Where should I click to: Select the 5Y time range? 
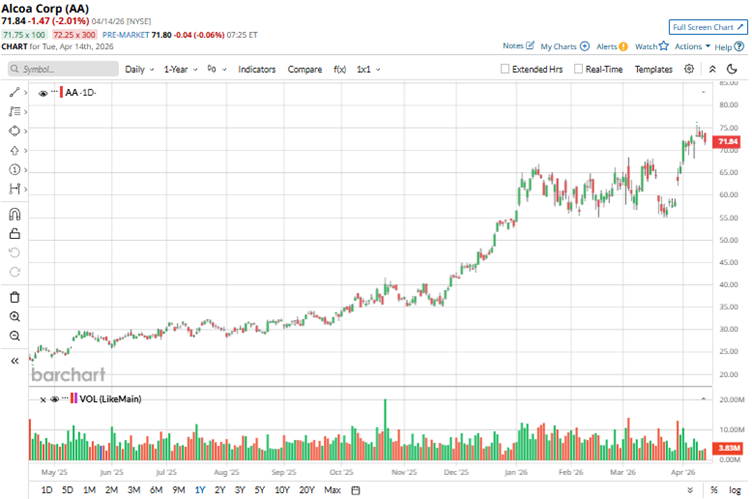(259, 490)
